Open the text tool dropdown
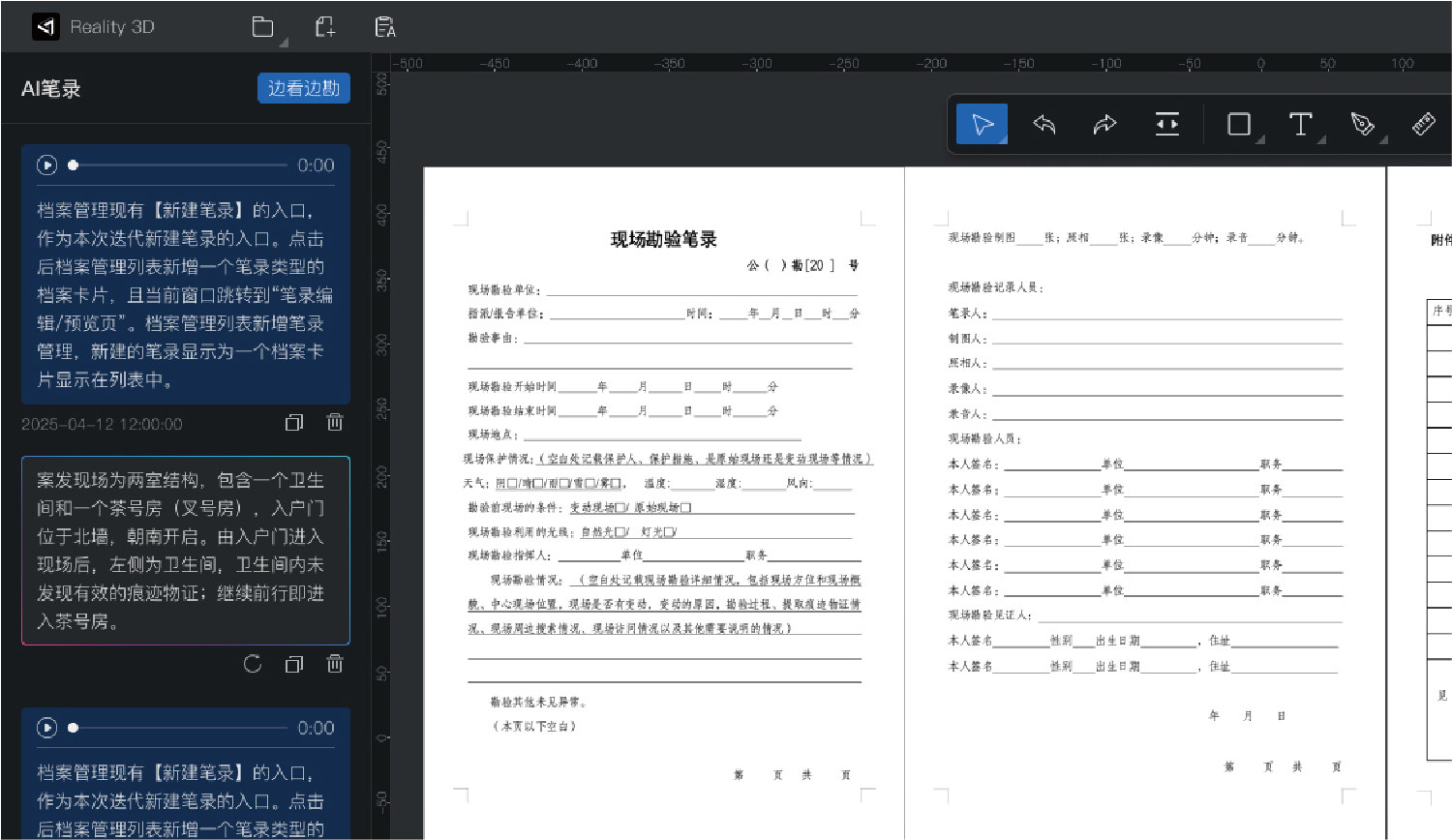This screenshot has height=840, width=1452. pos(1322,140)
